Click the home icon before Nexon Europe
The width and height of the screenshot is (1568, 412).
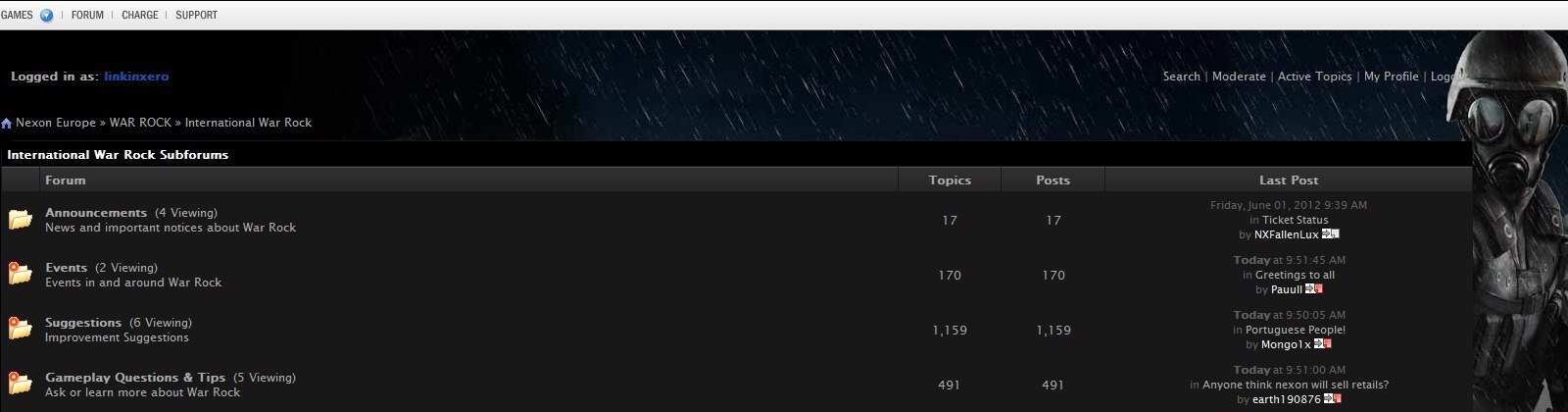pyautogui.click(x=6, y=124)
